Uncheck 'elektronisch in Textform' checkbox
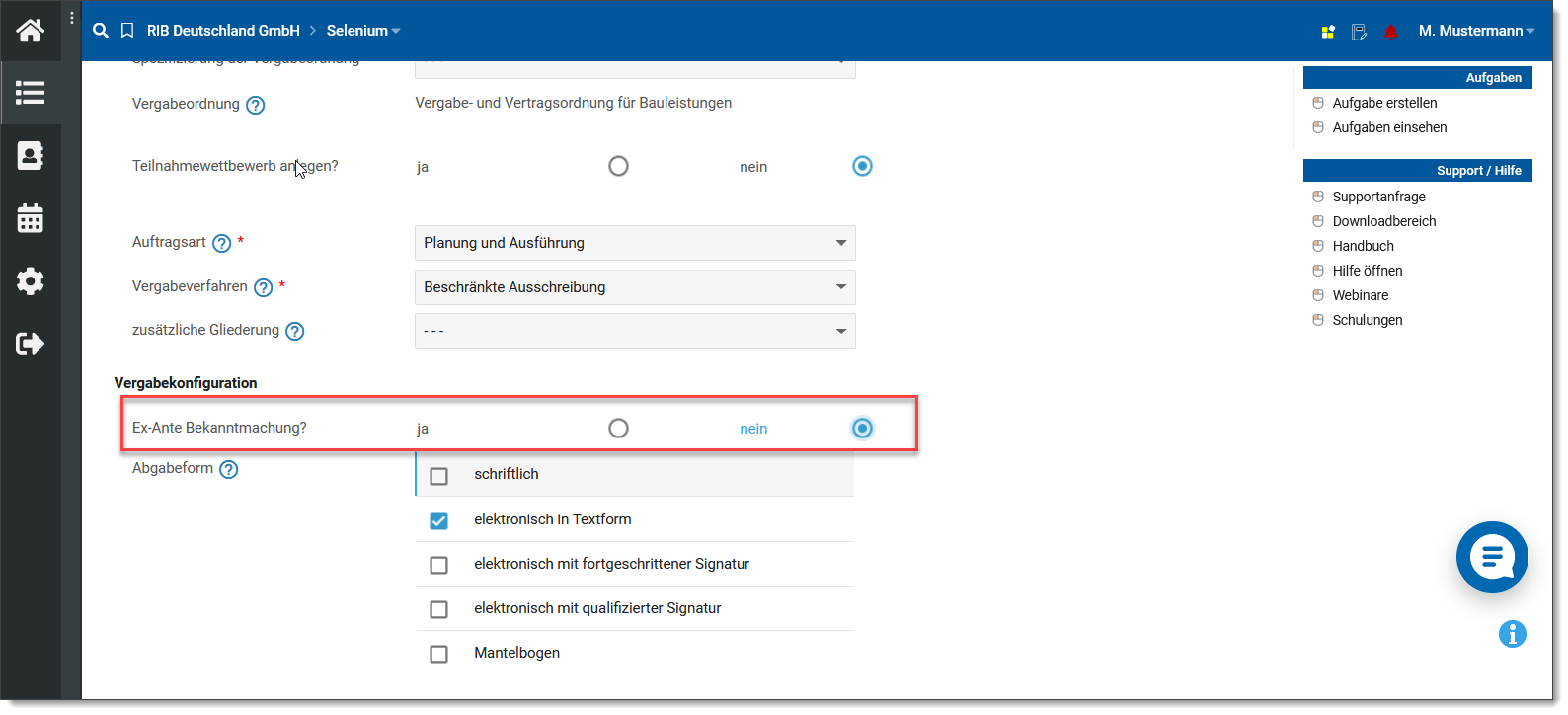Viewport: 1568px width, 715px height. pyautogui.click(x=439, y=520)
